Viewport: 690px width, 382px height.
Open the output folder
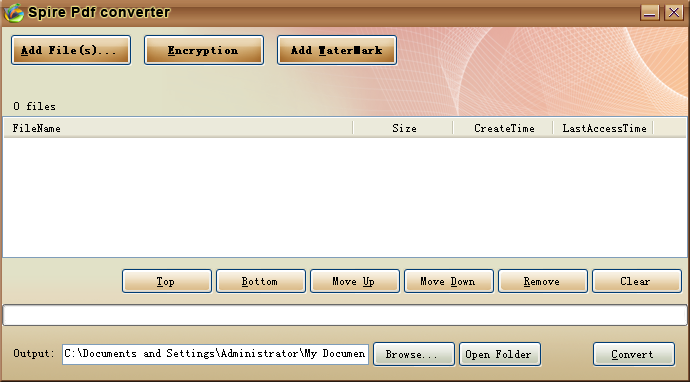(x=499, y=354)
